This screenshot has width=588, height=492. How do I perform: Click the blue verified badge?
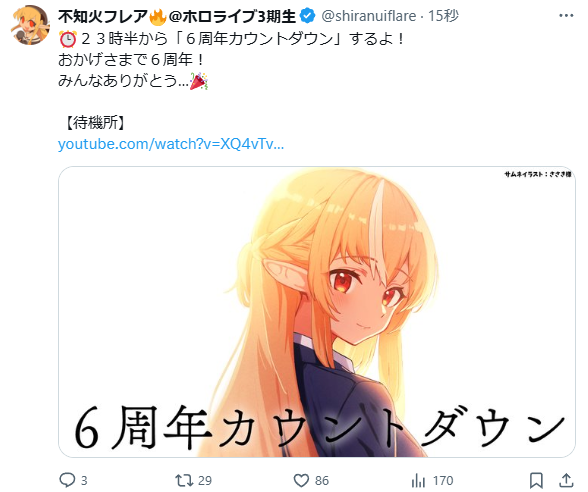(x=308, y=16)
